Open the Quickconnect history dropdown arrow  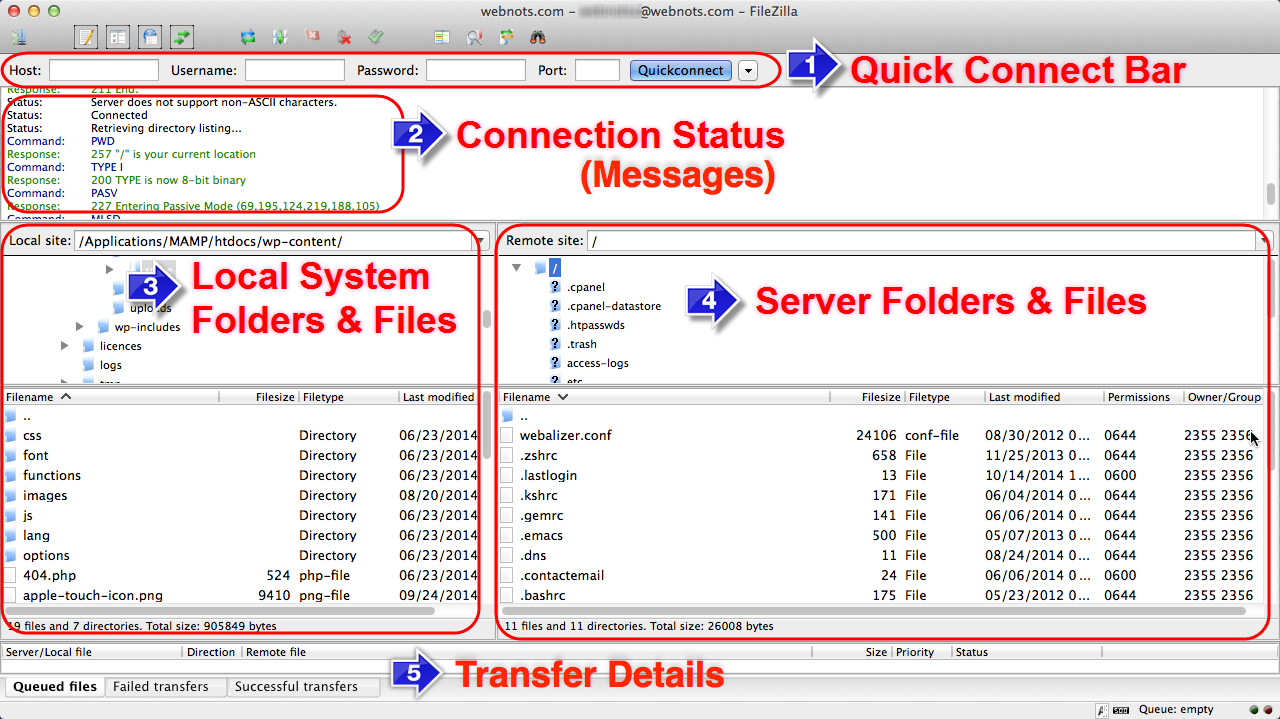point(748,71)
